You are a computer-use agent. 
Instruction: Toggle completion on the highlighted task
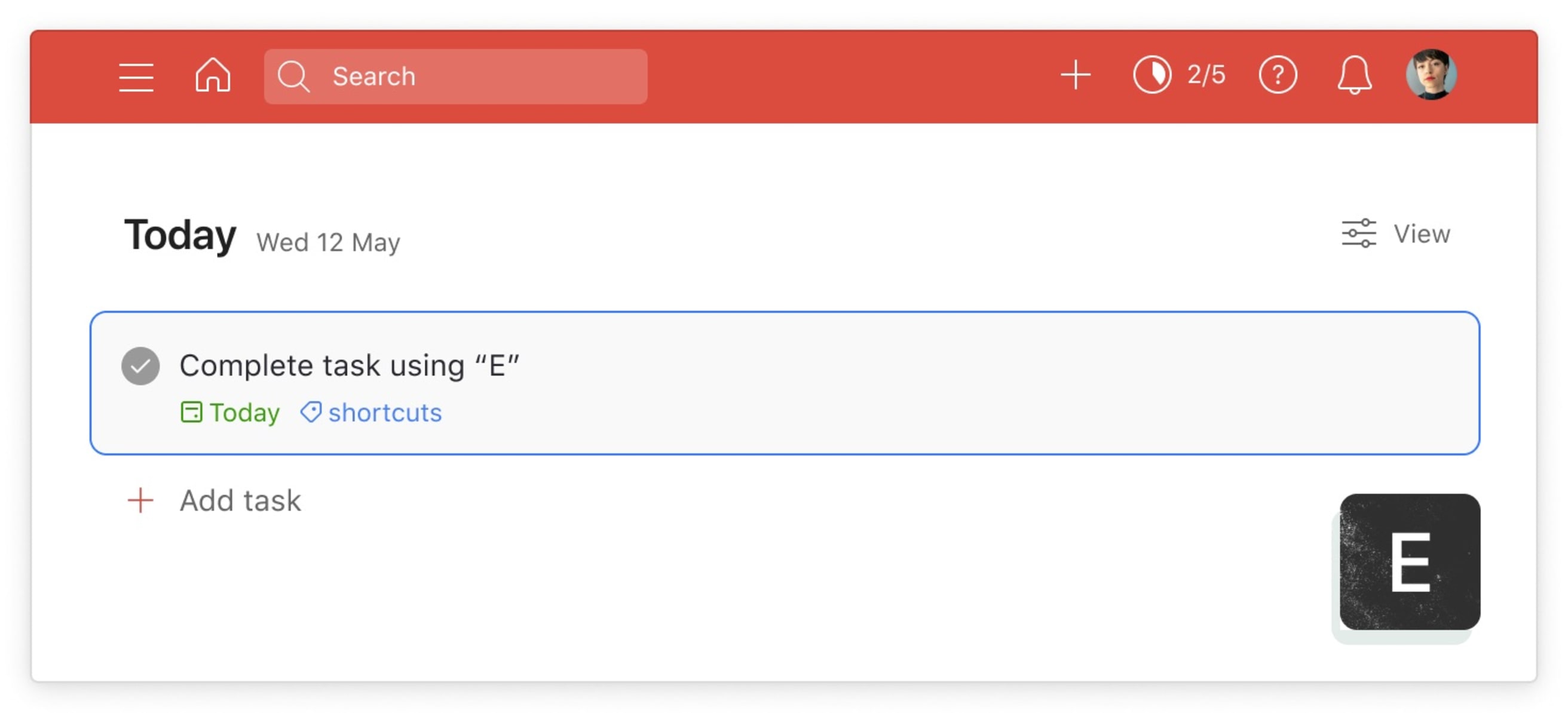tap(141, 365)
